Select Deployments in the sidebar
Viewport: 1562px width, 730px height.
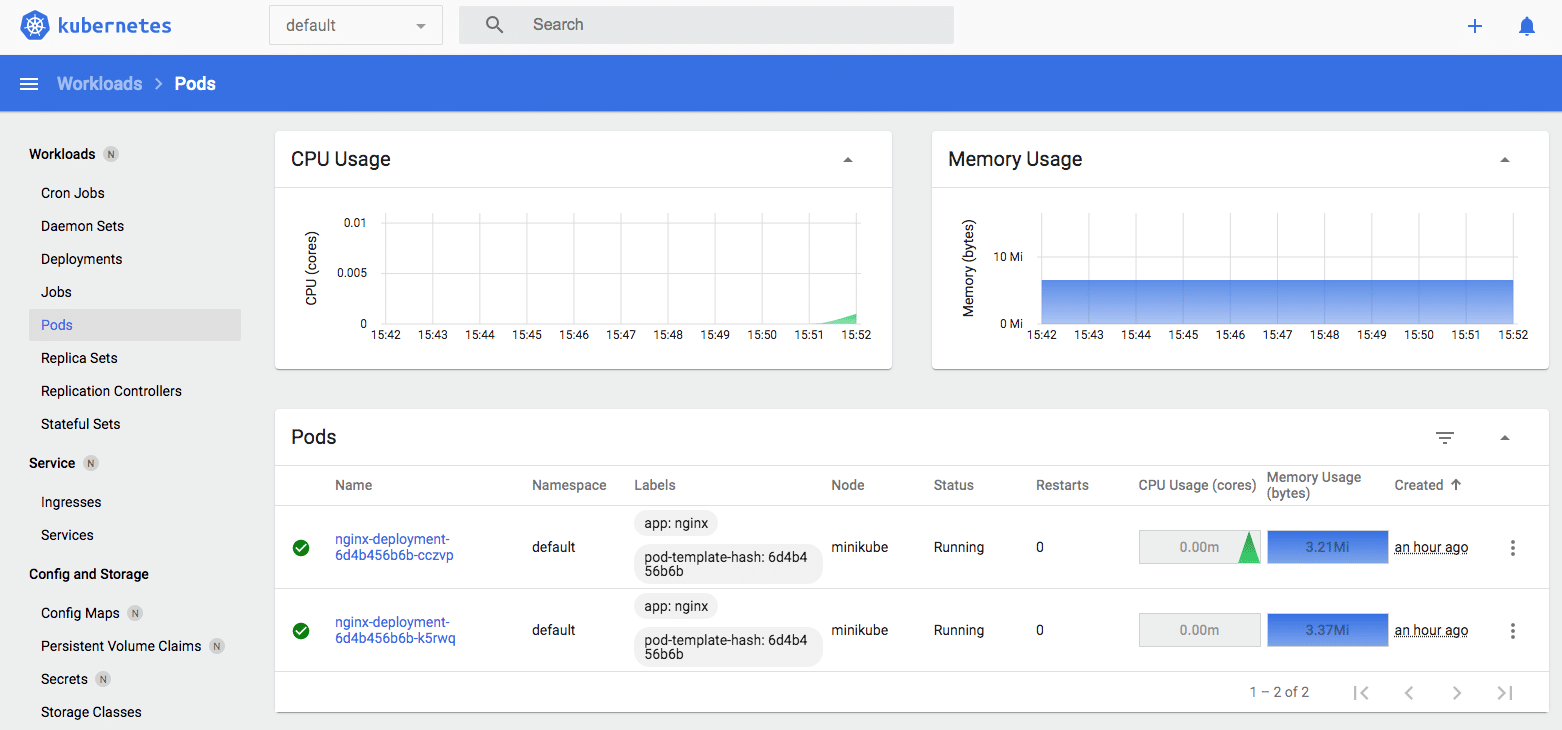tap(81, 258)
